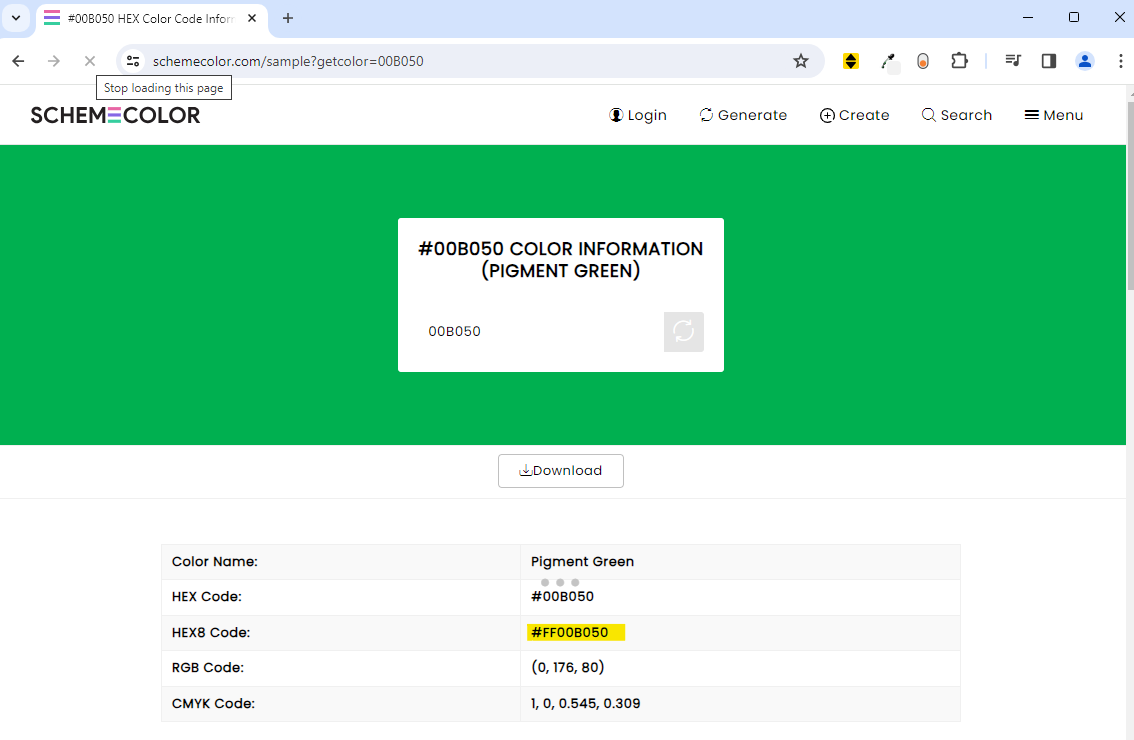Go home via the SCHEMECOLOR logo

114,114
